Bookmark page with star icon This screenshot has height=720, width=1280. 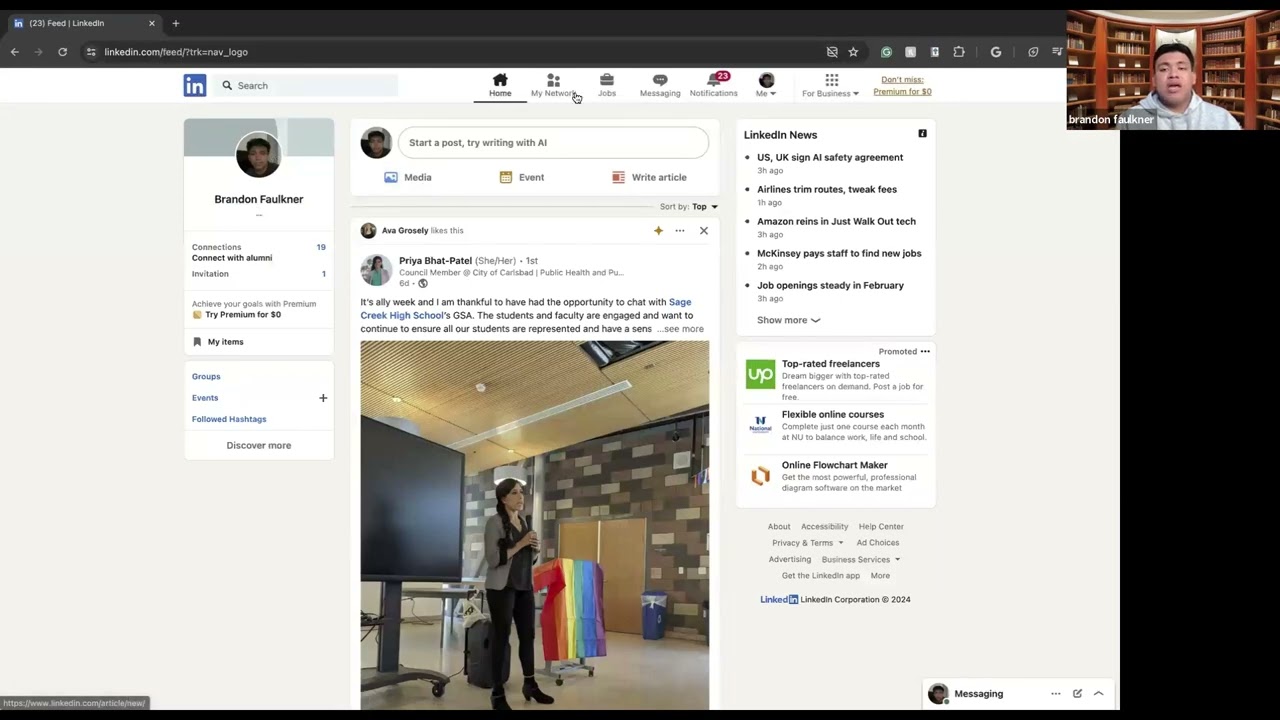click(x=853, y=52)
